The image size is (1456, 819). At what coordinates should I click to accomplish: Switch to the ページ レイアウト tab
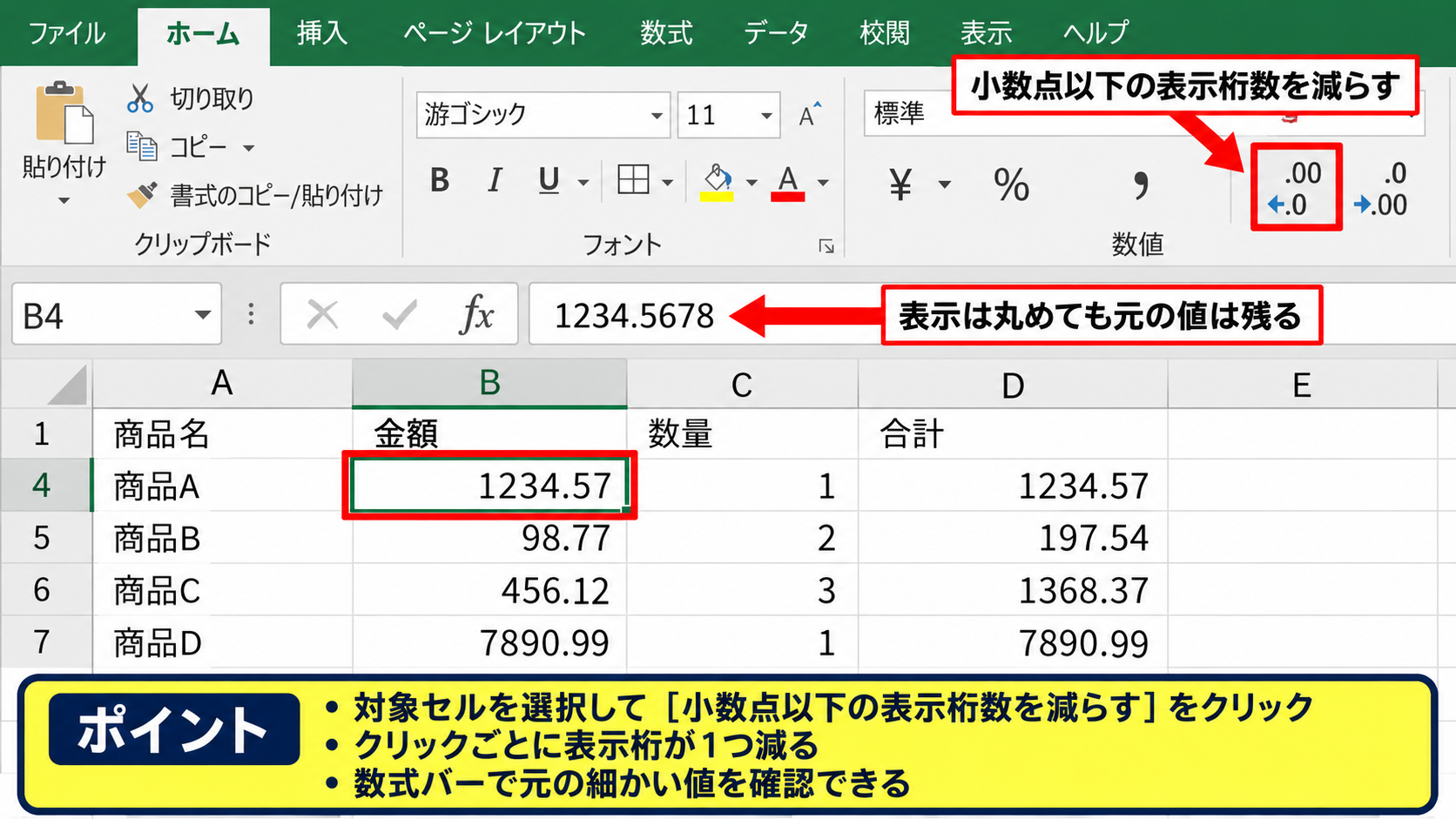tap(494, 33)
